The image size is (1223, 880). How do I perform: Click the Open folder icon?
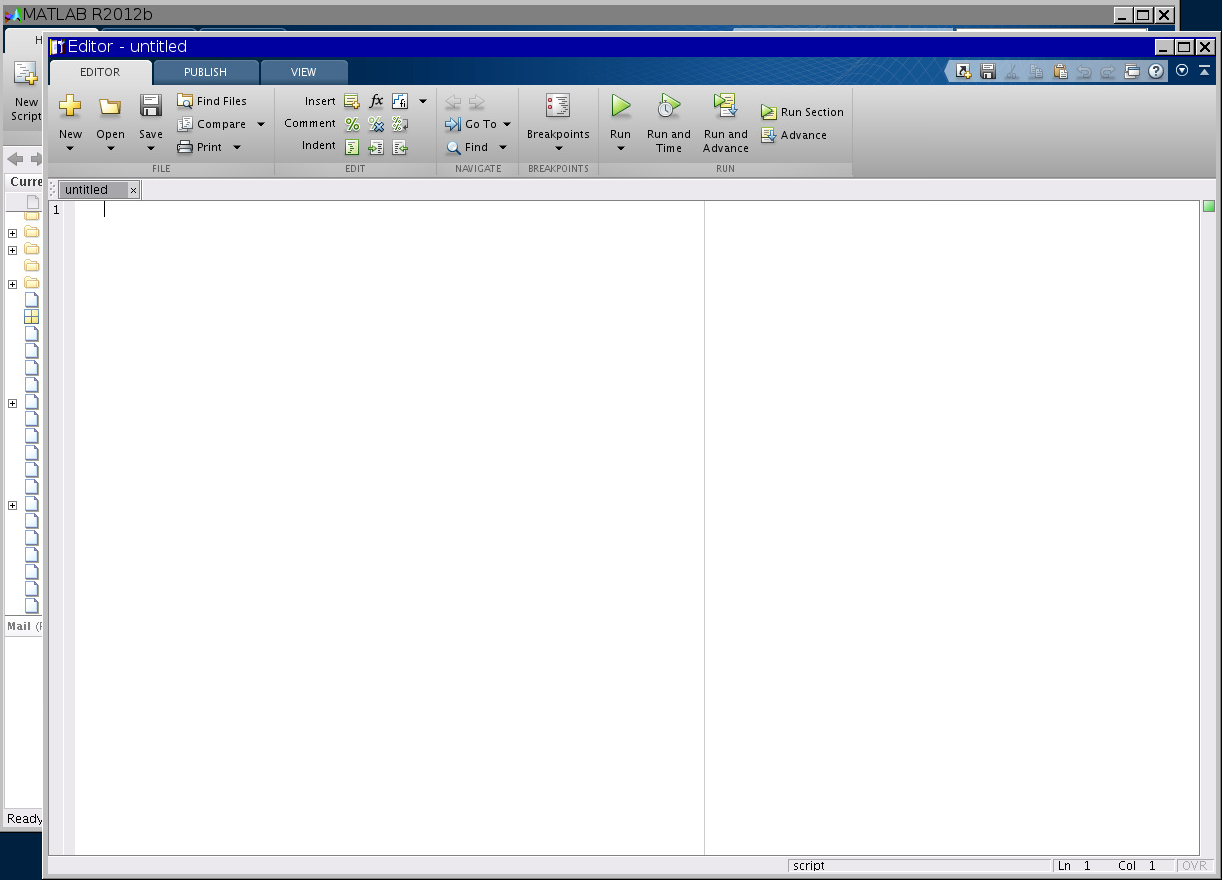(110, 106)
